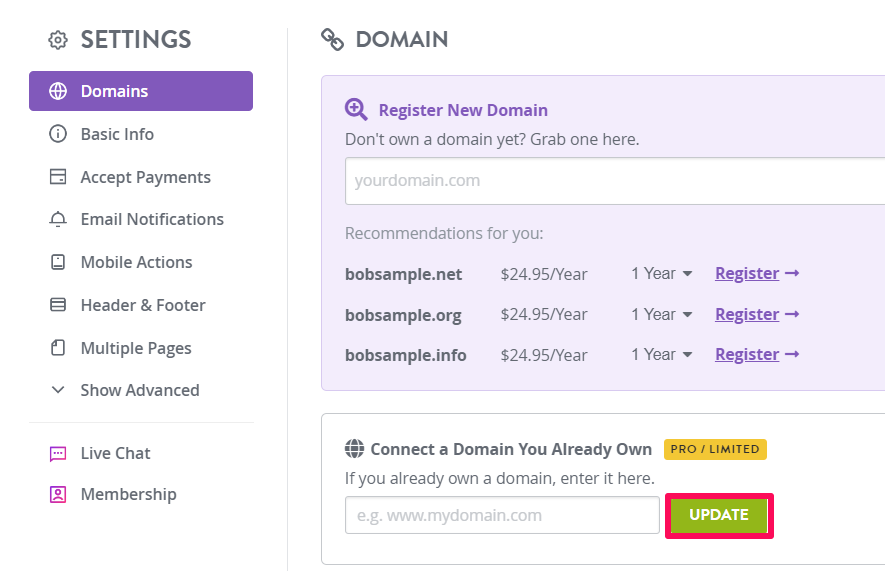The image size is (885, 571).
Task: Click the pages icon for Multiple Pages
Action: click(x=58, y=348)
